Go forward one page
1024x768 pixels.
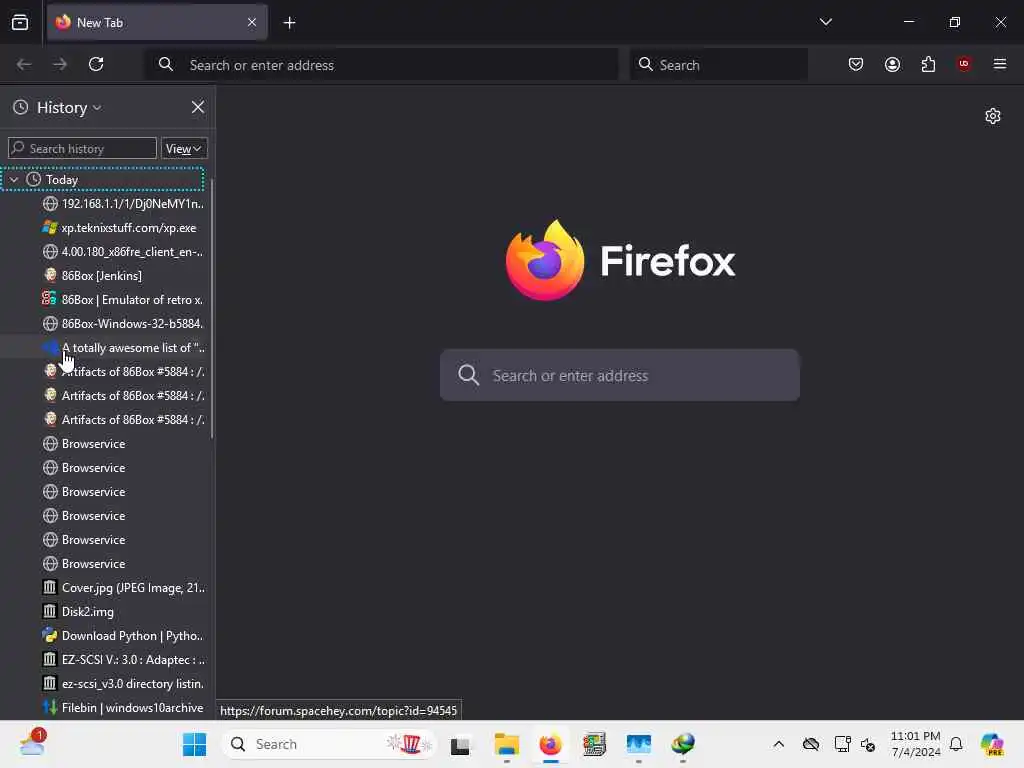pos(60,64)
